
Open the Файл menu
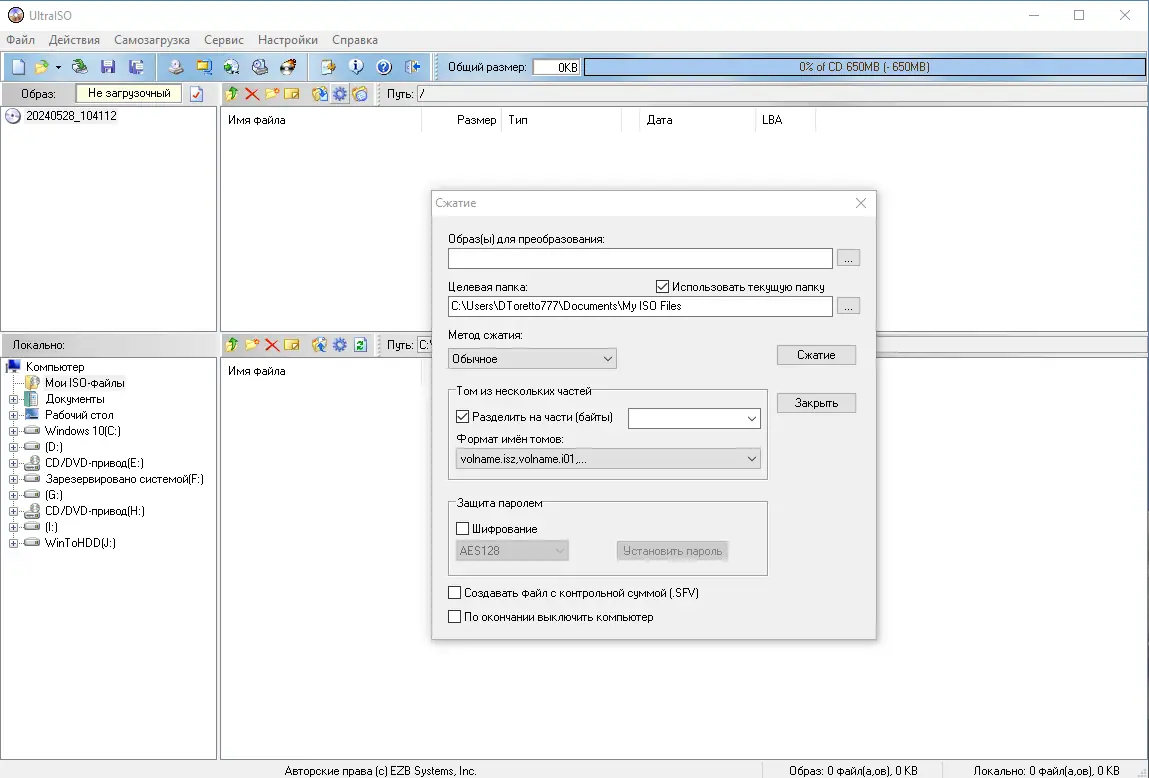coord(21,40)
